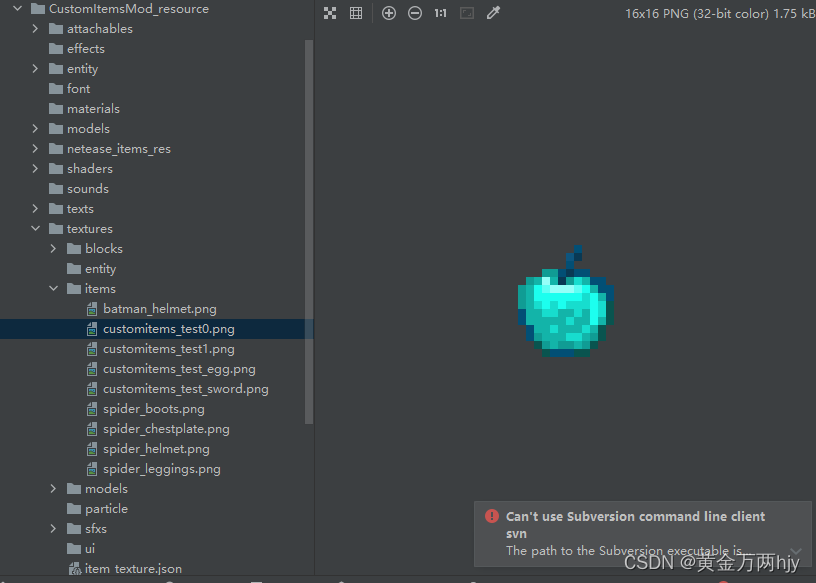Expand the top-level entity folder
Viewport: 816px width, 583px height.
click(x=35, y=69)
